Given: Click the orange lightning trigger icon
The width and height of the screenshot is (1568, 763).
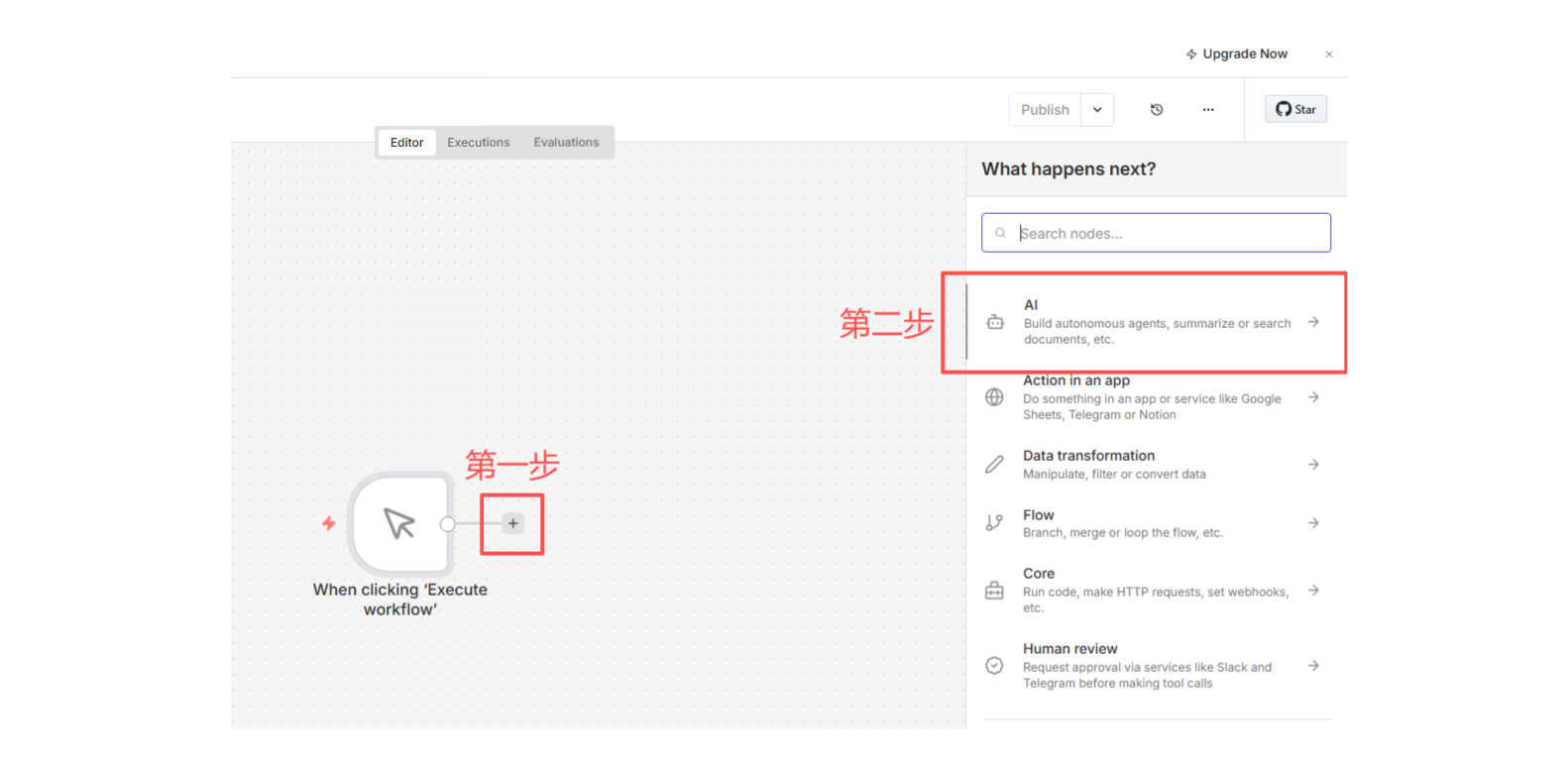Looking at the screenshot, I should pos(329,523).
